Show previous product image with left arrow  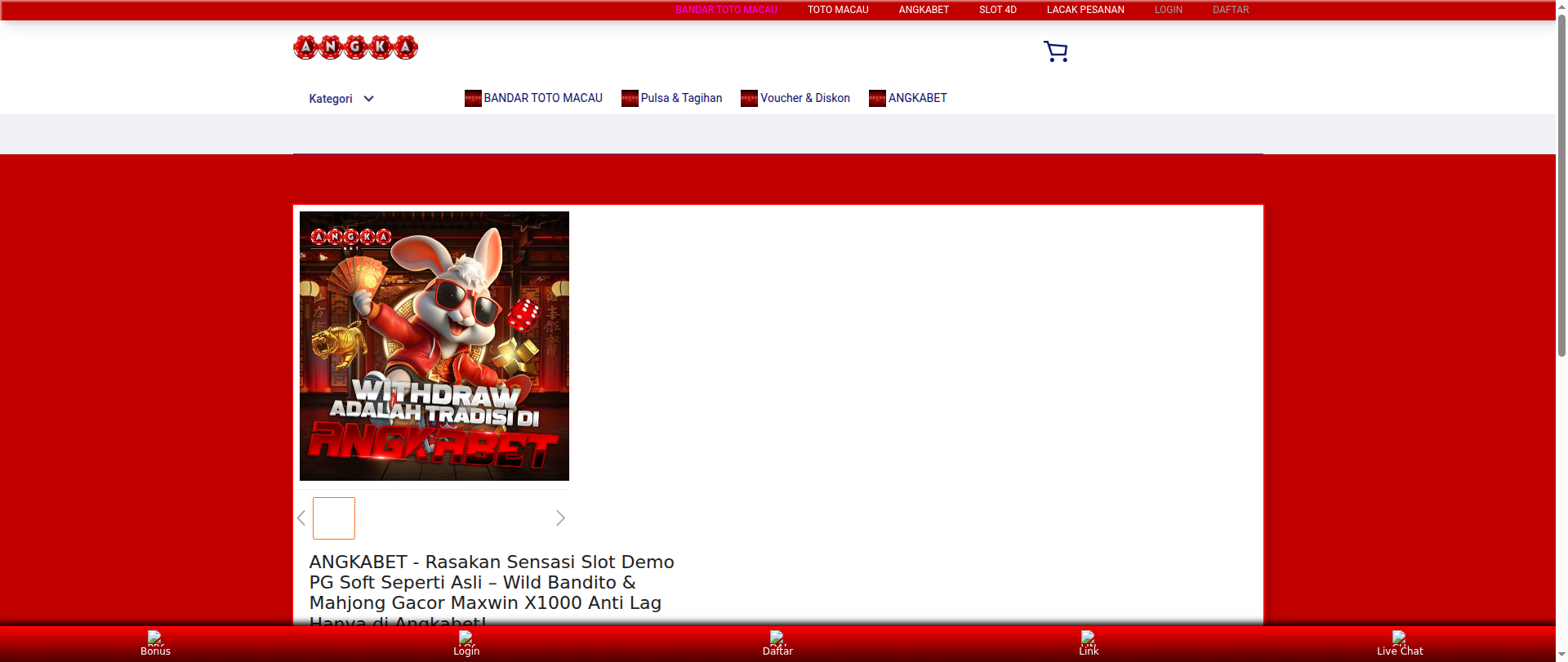301,518
